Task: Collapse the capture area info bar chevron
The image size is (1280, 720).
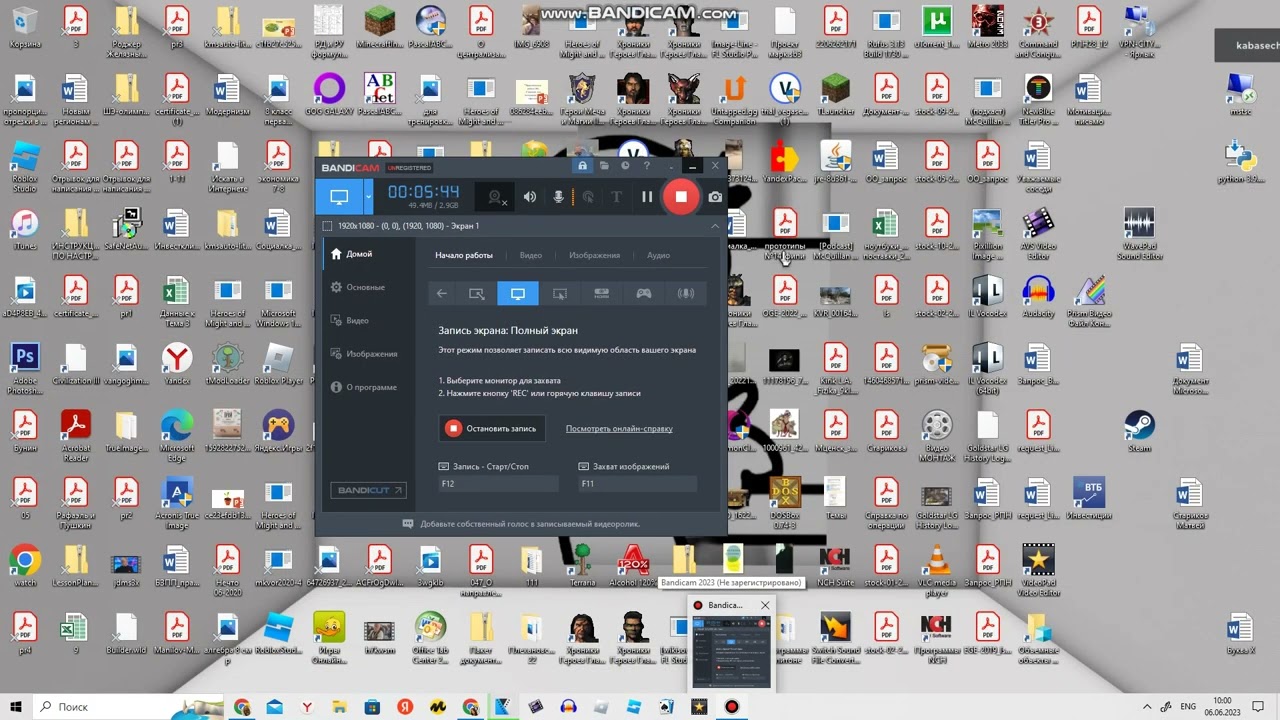Action: tap(715, 226)
